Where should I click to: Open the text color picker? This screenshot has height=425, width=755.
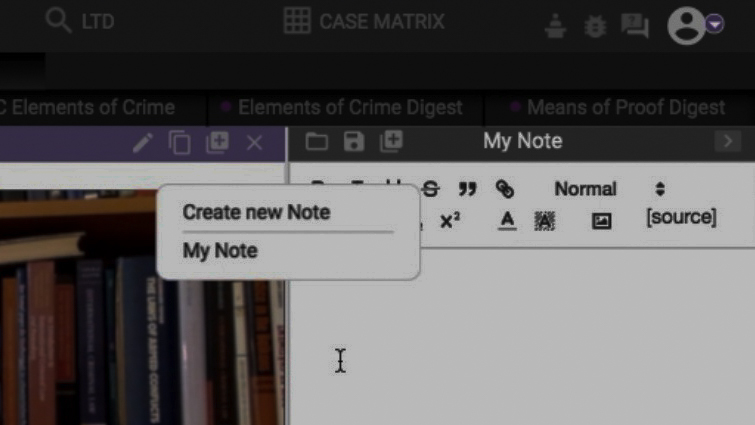(x=507, y=221)
